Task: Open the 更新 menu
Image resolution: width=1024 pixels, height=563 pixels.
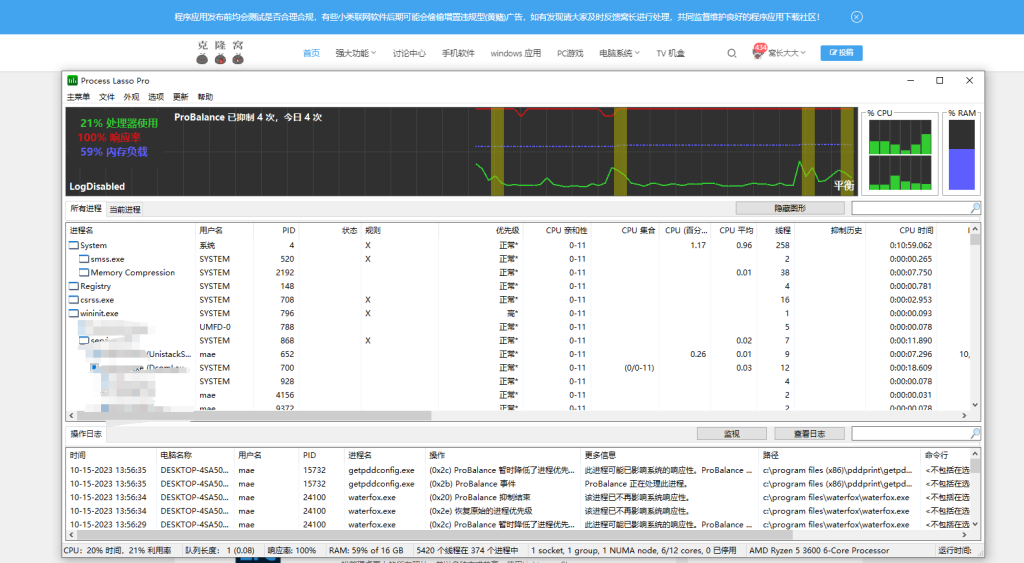Action: pos(180,97)
